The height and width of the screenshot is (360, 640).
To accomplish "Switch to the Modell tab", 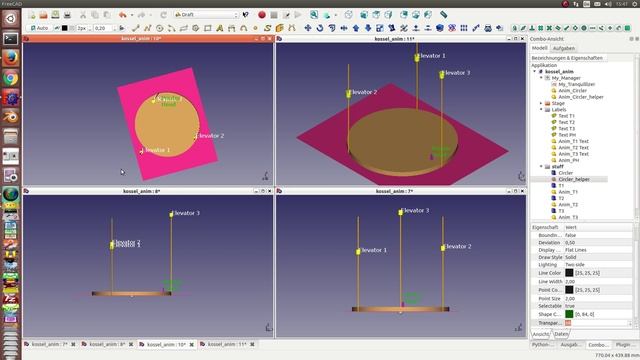I will pyautogui.click(x=540, y=48).
